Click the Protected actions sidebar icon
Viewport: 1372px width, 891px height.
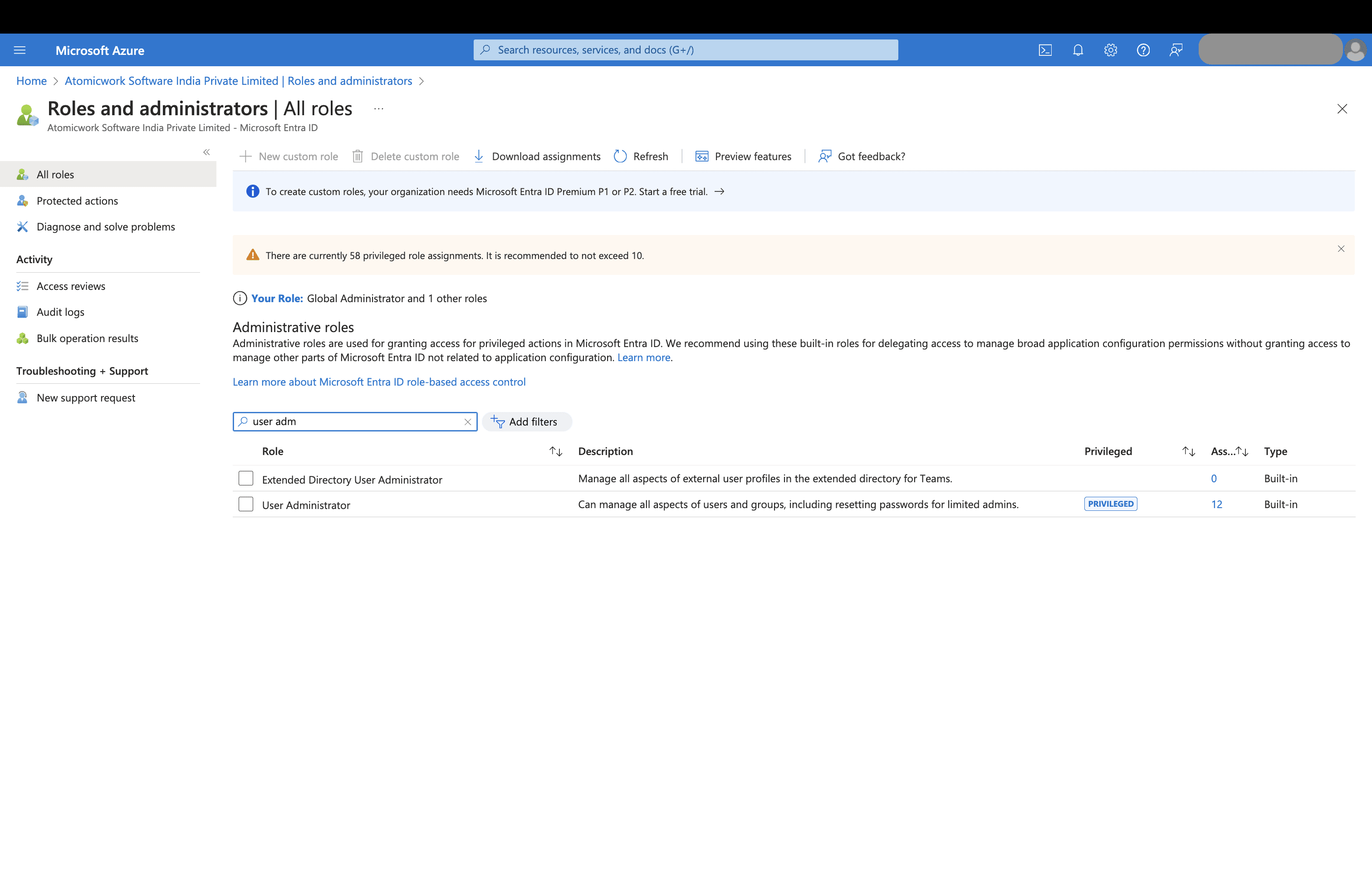tap(23, 201)
